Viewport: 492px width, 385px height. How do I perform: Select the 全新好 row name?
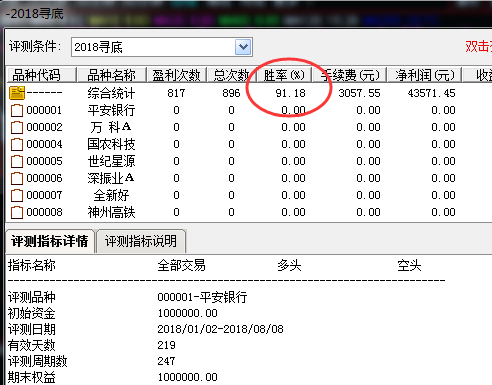point(111,195)
